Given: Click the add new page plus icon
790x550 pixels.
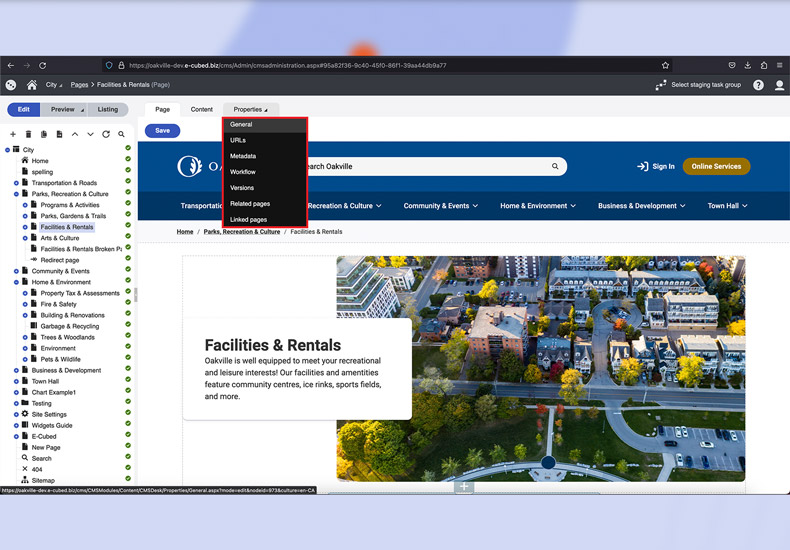Looking at the screenshot, I should click(x=13, y=134).
